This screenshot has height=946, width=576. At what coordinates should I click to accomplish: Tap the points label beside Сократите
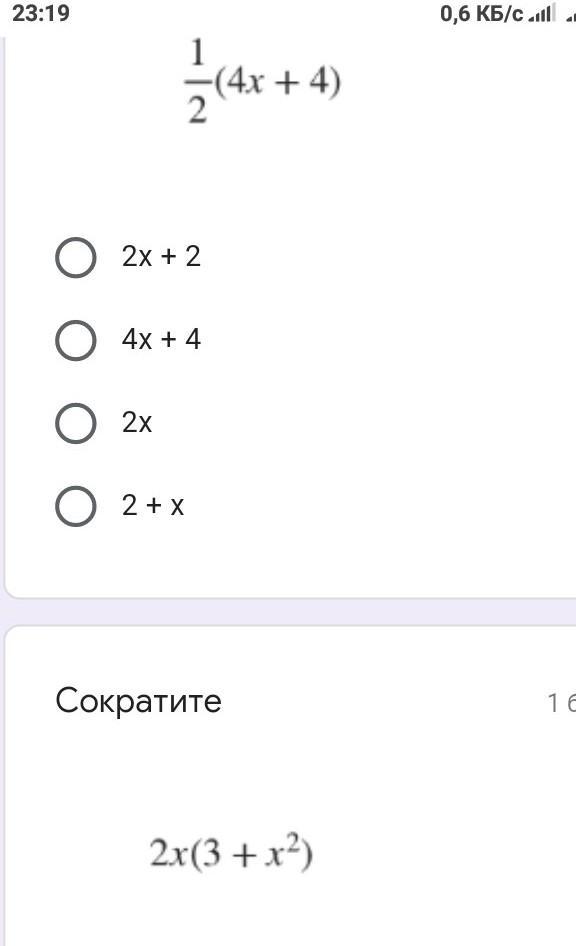coord(561,703)
